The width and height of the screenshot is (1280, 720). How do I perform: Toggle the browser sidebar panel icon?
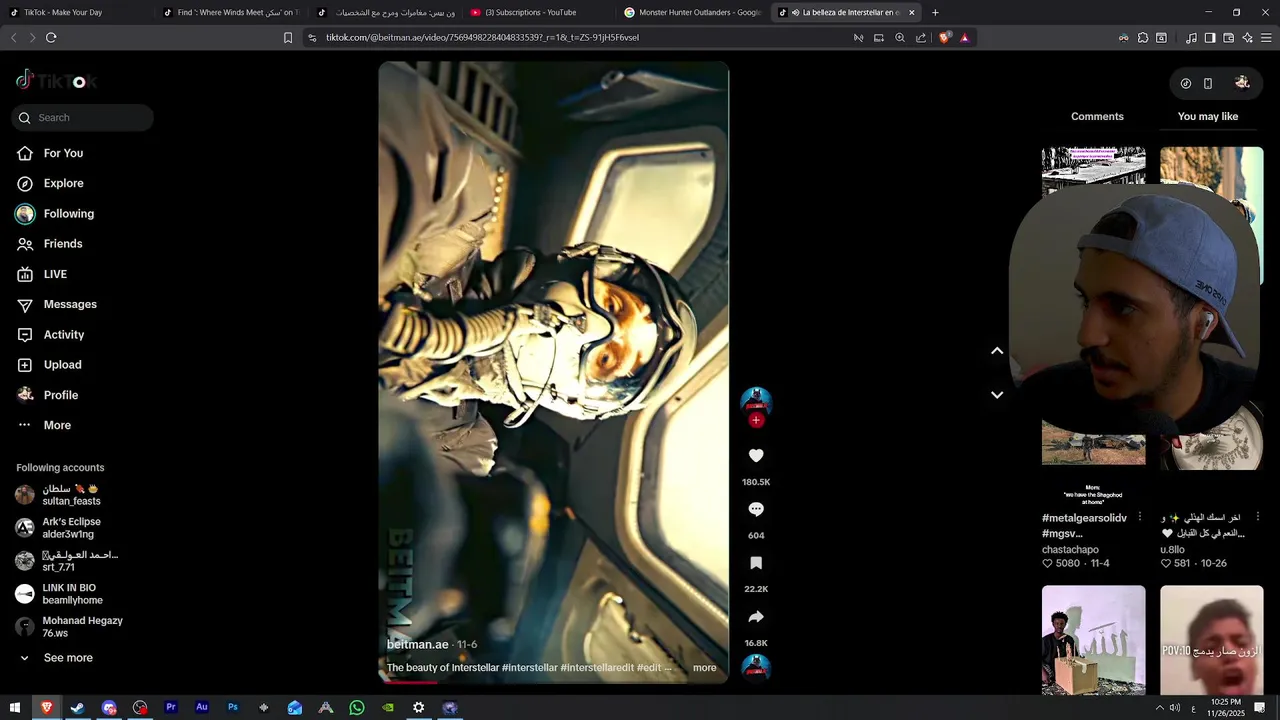pyautogui.click(x=1210, y=38)
